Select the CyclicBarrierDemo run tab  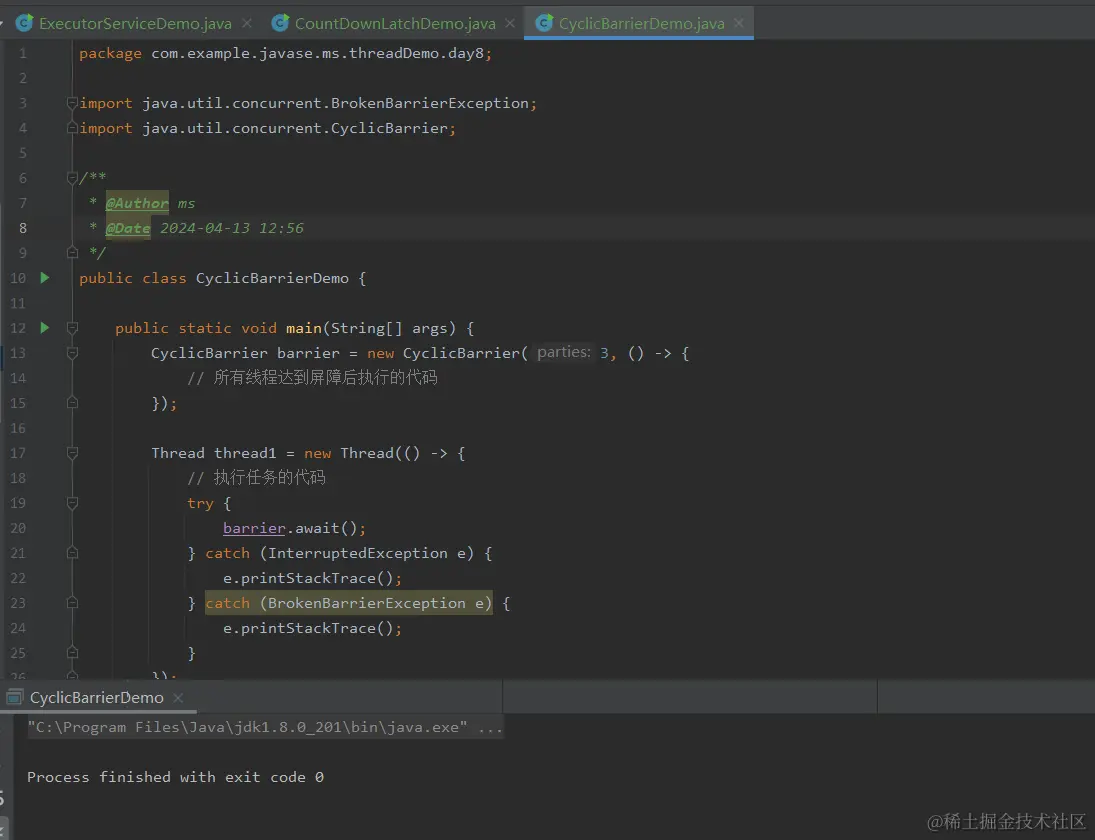click(96, 698)
